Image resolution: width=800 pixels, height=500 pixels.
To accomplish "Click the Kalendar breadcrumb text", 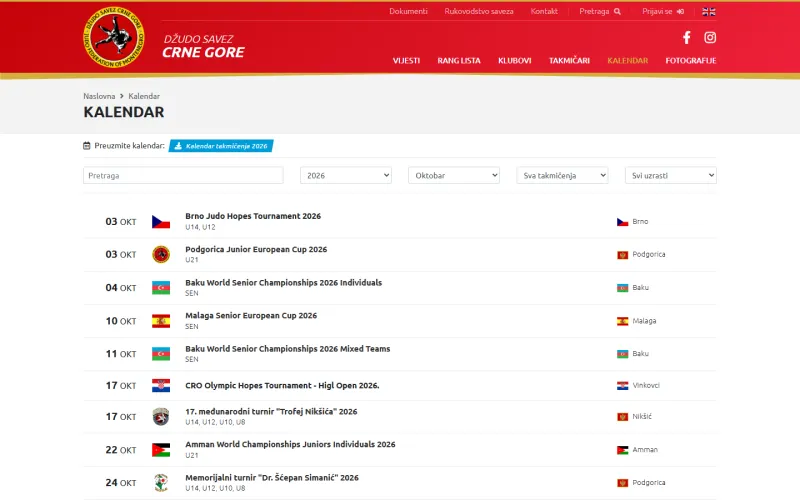I will click(x=144, y=96).
